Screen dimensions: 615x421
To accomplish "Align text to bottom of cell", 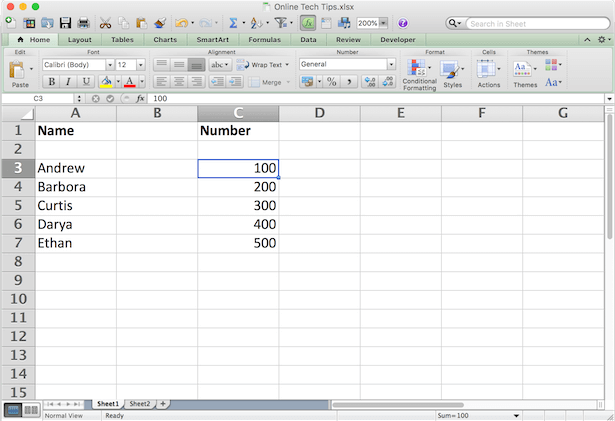I will click(197, 65).
